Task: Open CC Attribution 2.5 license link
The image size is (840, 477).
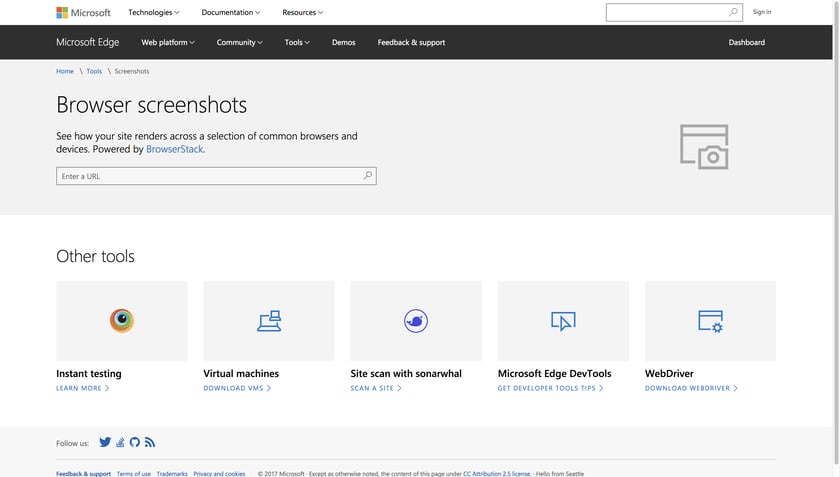Action: pyautogui.click(x=497, y=474)
